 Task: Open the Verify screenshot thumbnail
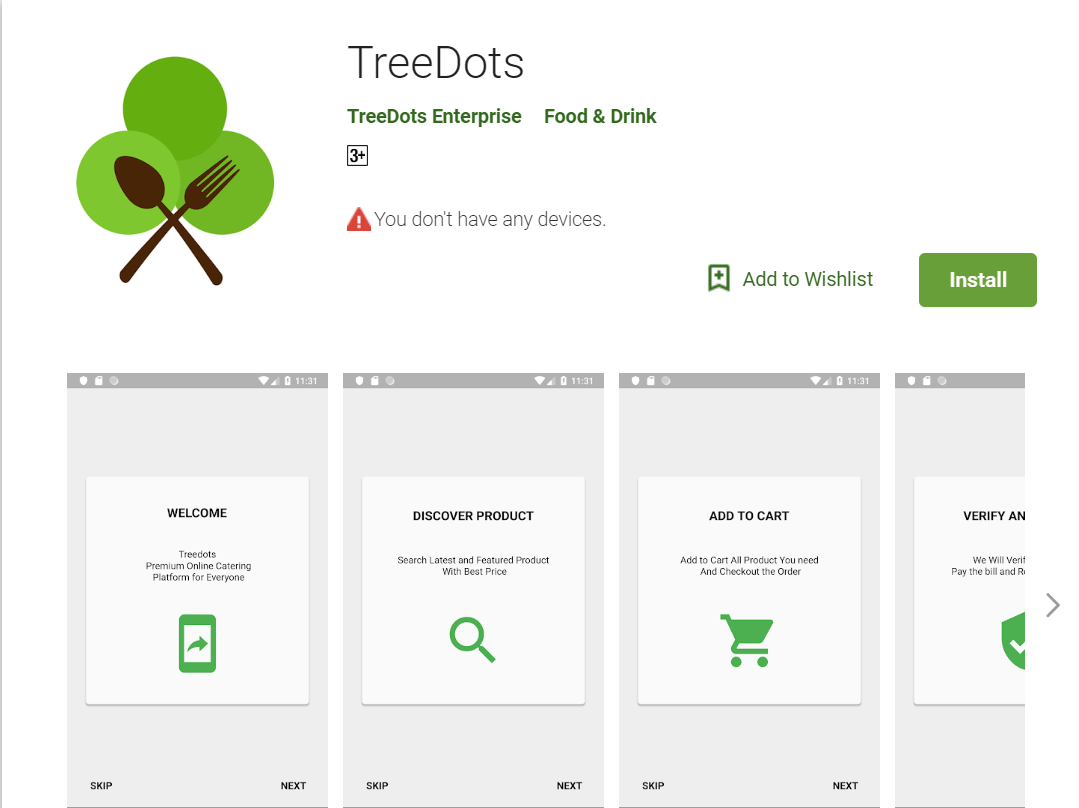point(960,590)
